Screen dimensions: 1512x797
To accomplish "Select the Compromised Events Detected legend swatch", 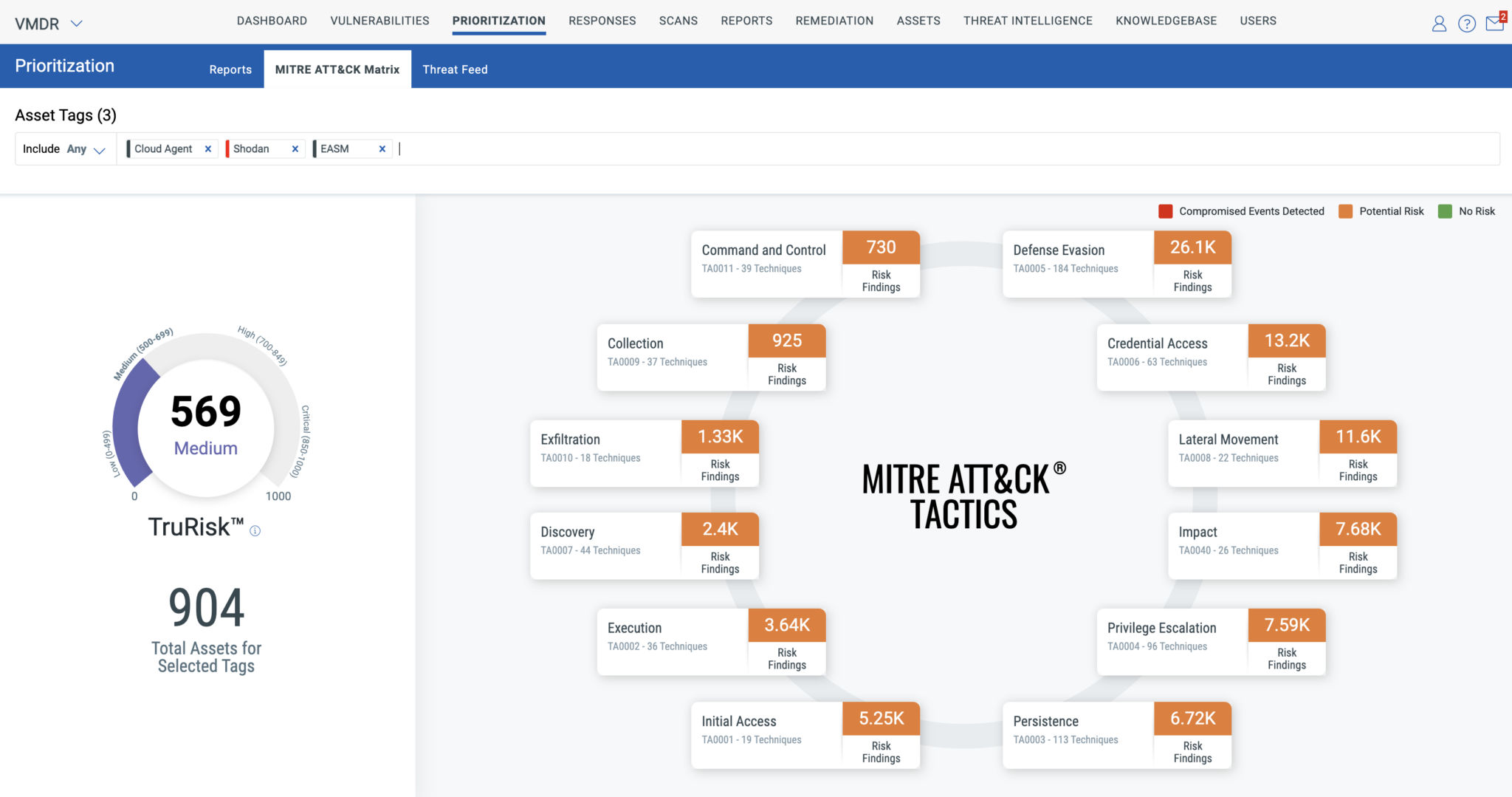I will pyautogui.click(x=1166, y=211).
